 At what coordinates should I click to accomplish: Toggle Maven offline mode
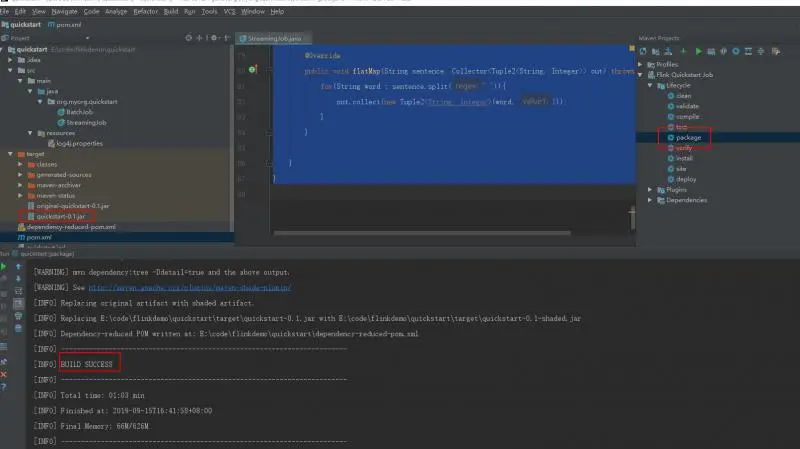tap(723, 52)
